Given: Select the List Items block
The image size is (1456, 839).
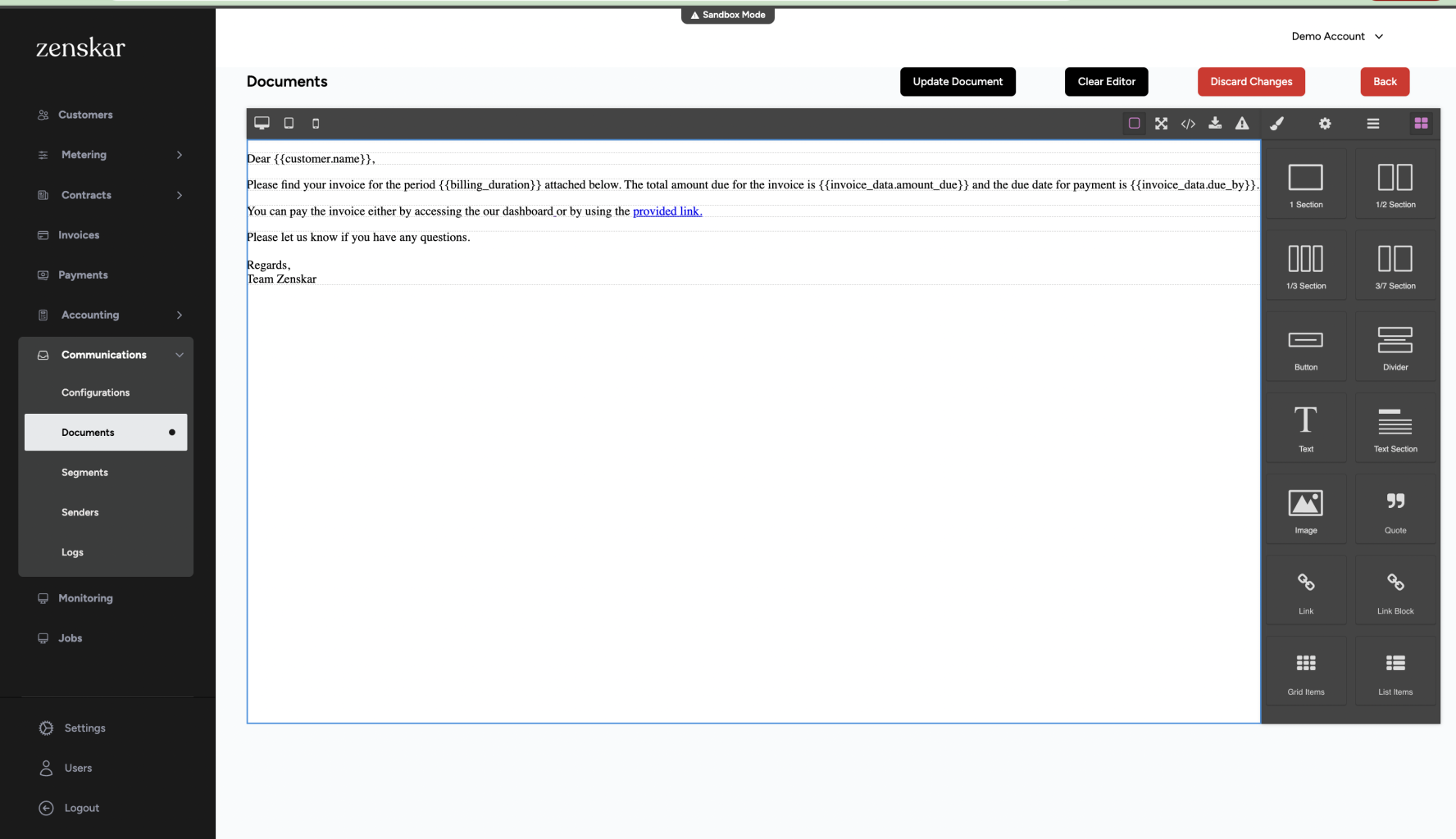Looking at the screenshot, I should coord(1395,671).
